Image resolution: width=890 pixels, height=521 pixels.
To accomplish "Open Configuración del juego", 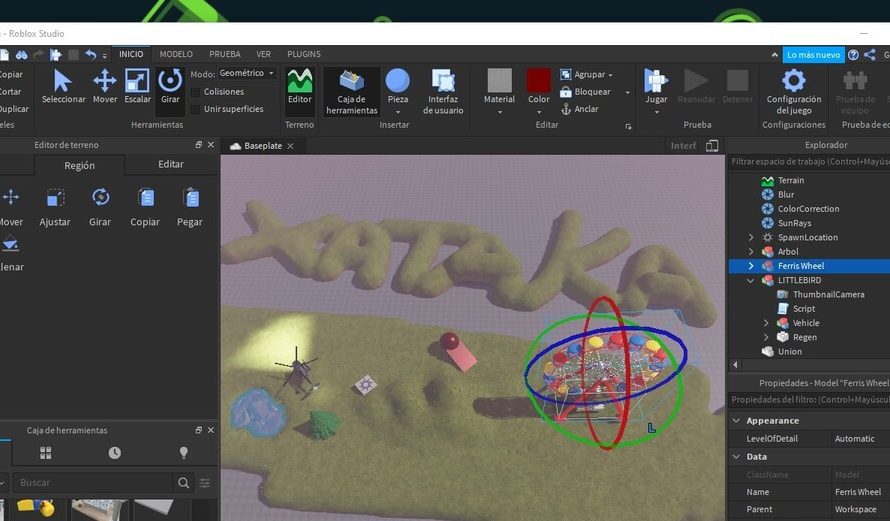I will (794, 92).
